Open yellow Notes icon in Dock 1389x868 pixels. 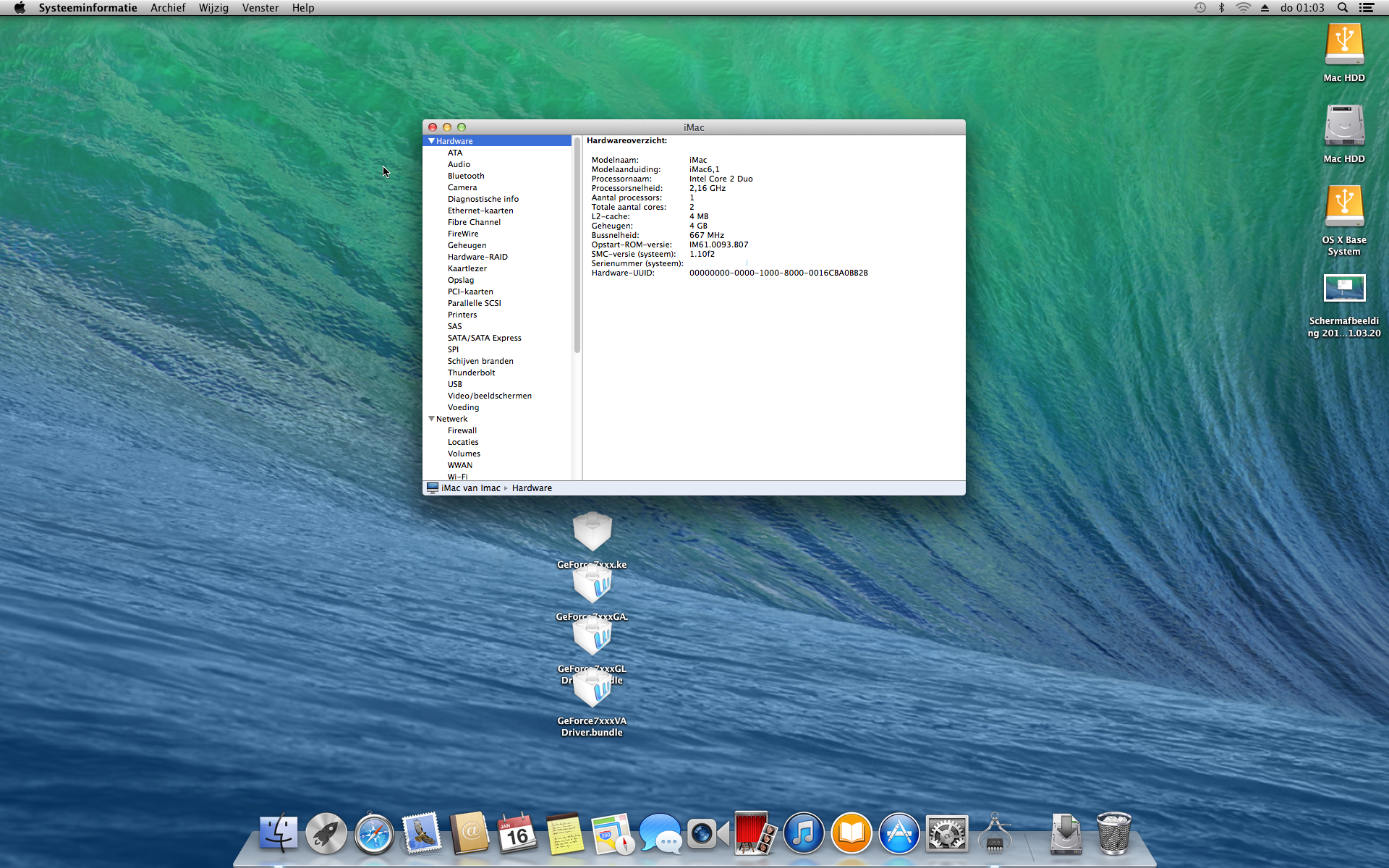[565, 834]
